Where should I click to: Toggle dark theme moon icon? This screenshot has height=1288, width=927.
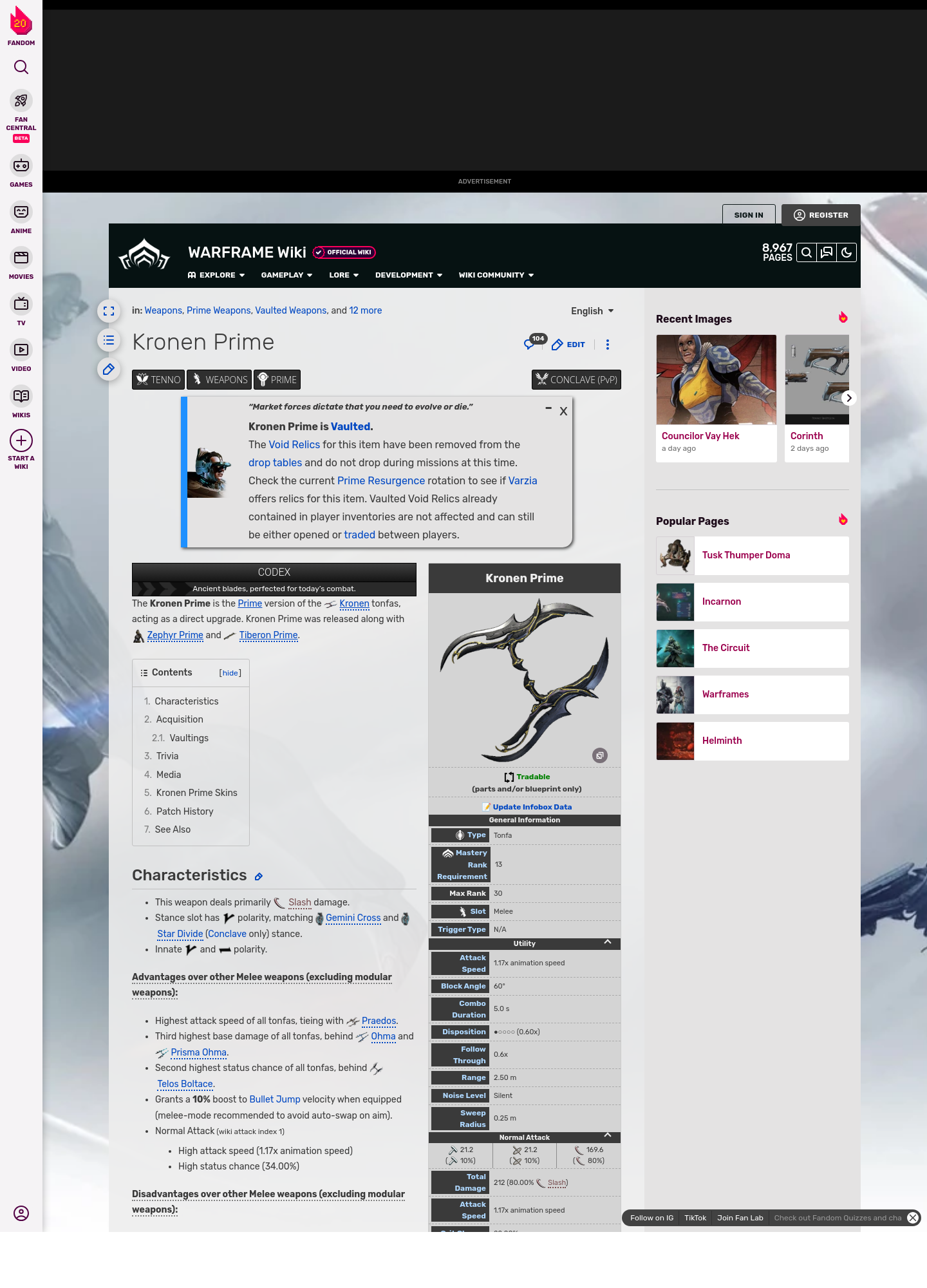tap(847, 252)
